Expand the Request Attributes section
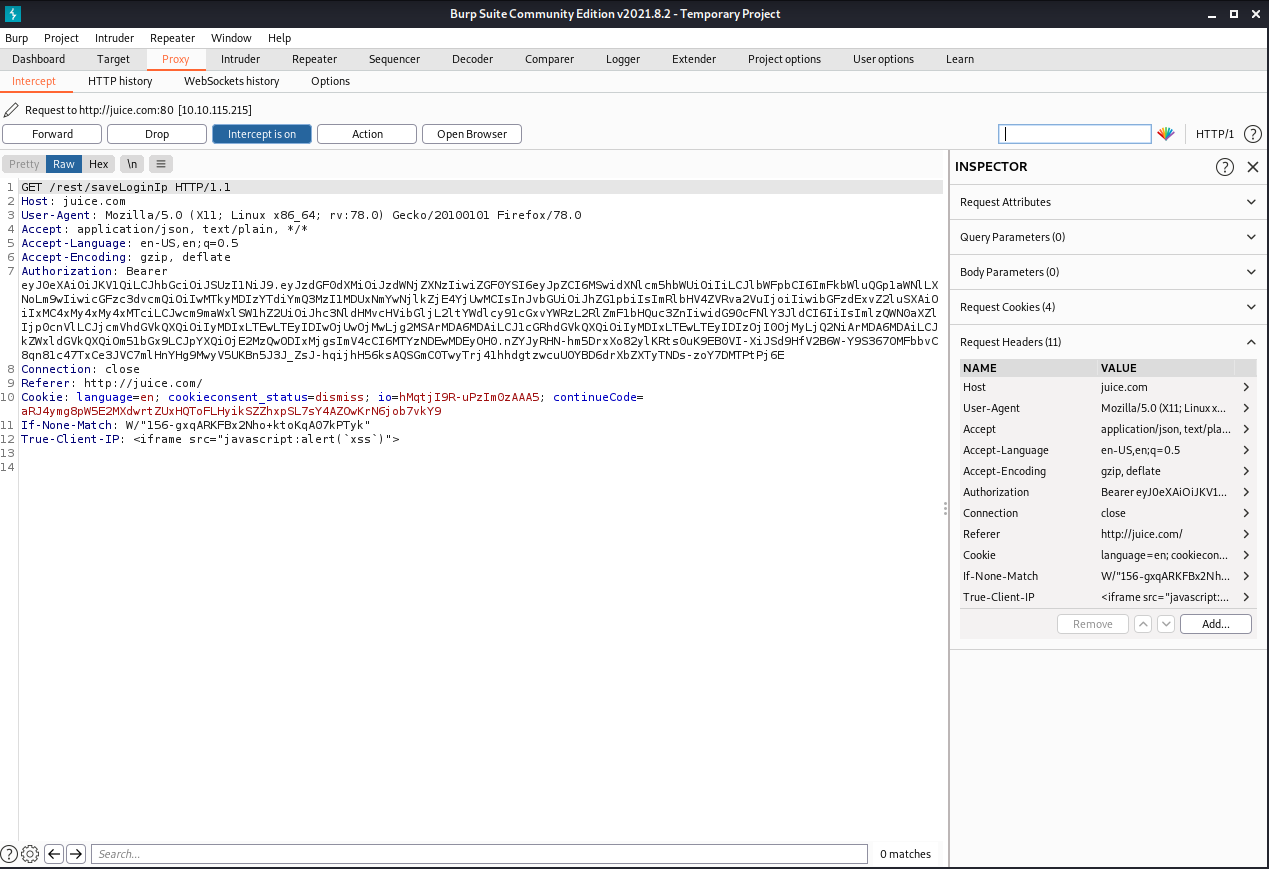The width and height of the screenshot is (1269, 869). [1109, 202]
